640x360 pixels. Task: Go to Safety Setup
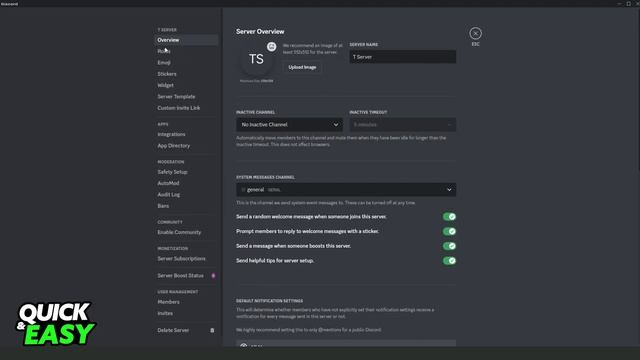point(187,172)
